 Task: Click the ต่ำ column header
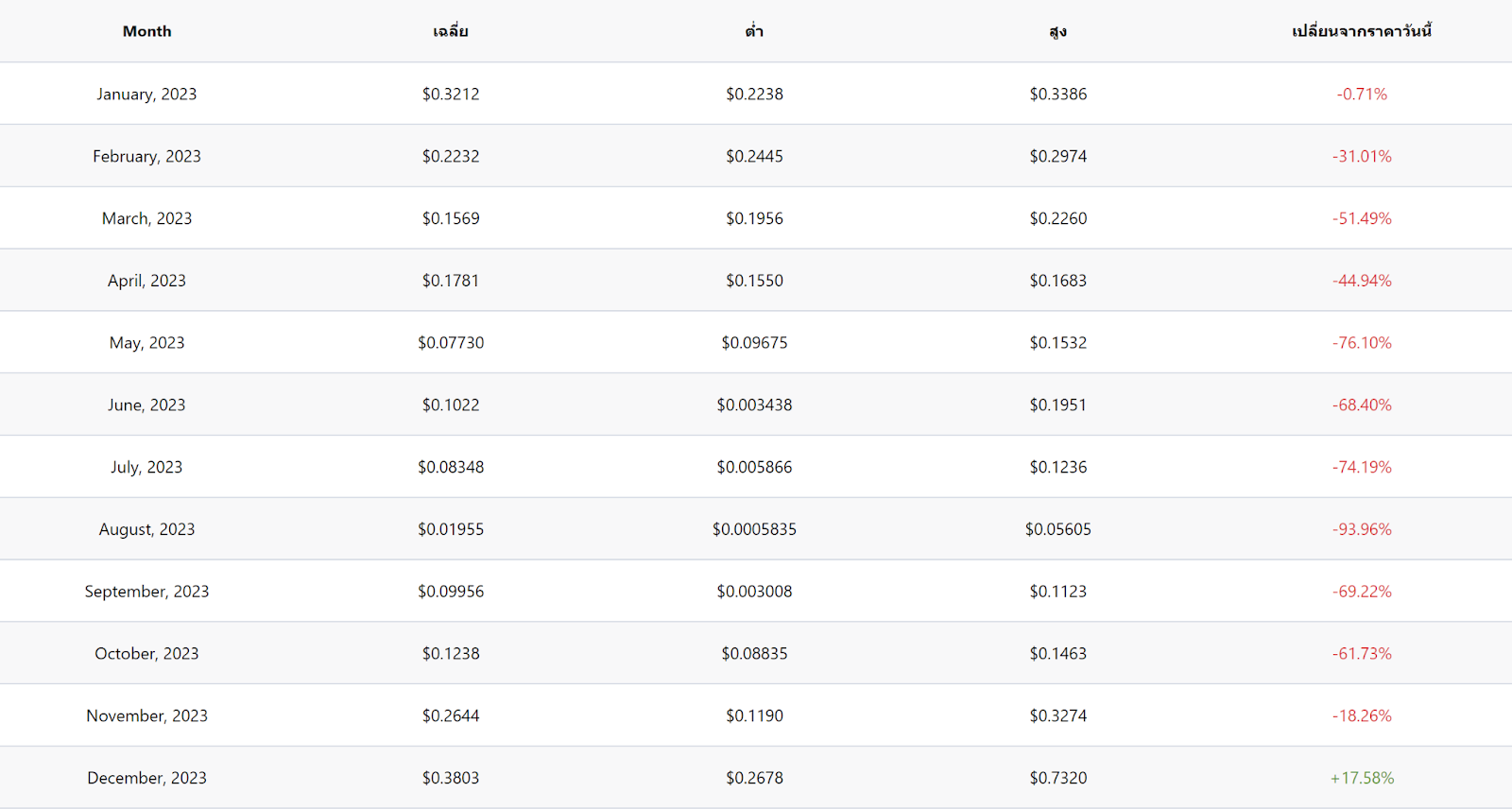click(754, 31)
